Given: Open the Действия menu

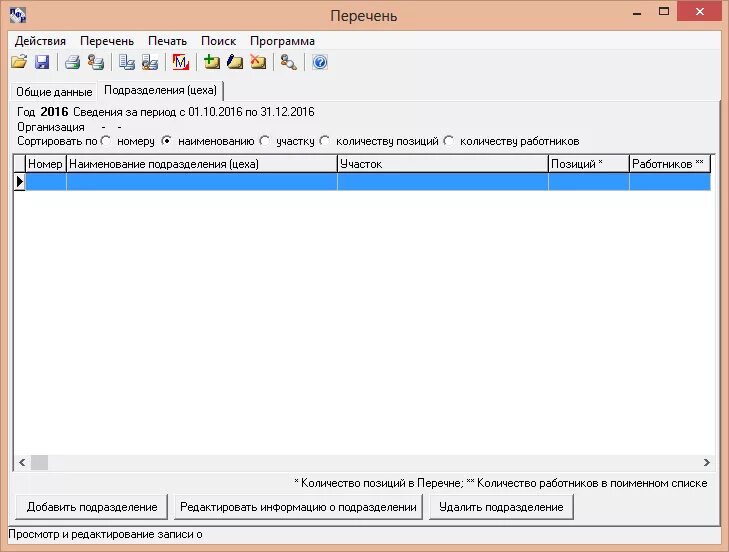Looking at the screenshot, I should click(40, 41).
